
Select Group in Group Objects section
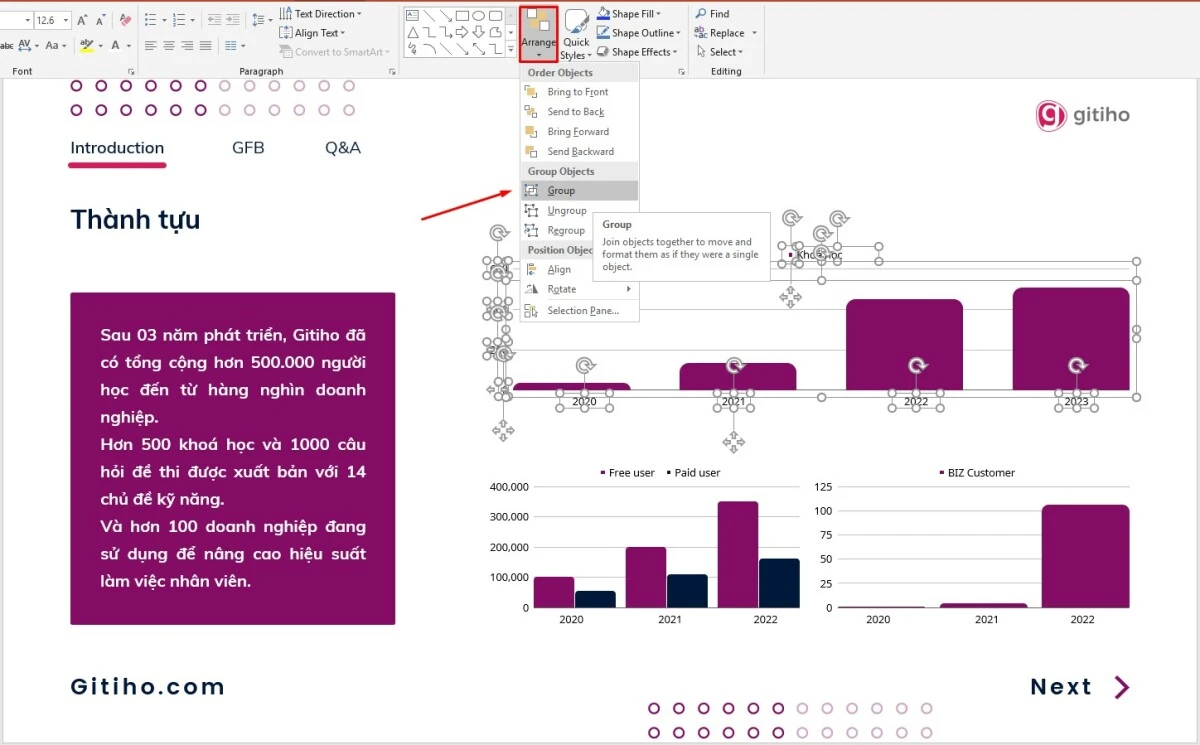pos(579,191)
